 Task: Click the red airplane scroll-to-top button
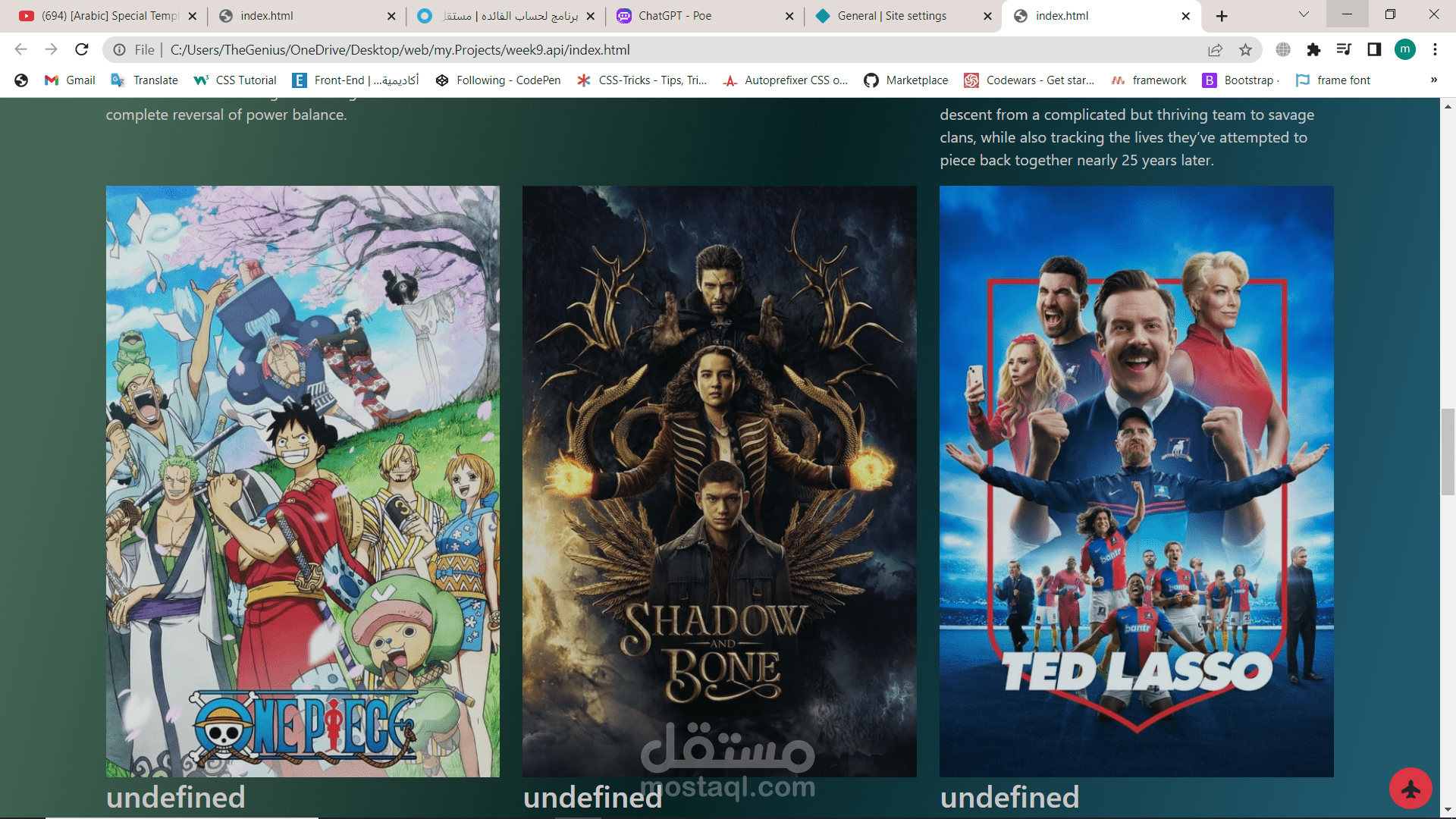(1410, 789)
